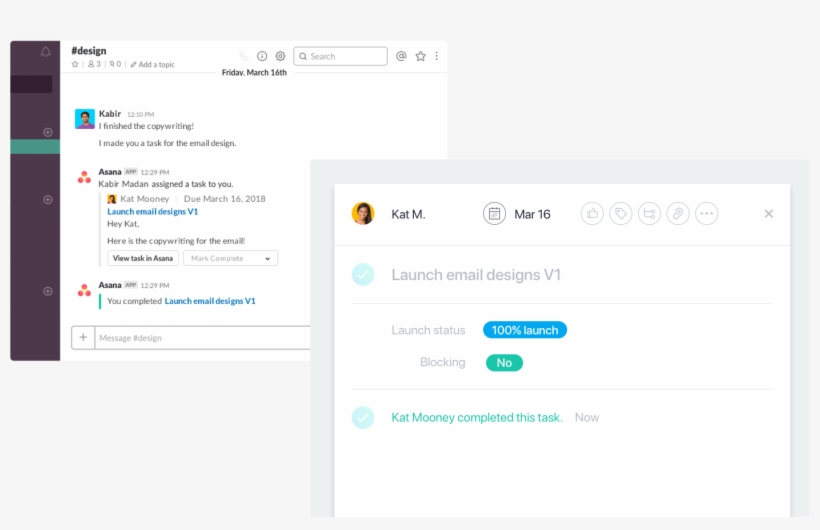The width and height of the screenshot is (820, 530).
Task: Click the top plus icon in Slack sidebar
Action: coord(48,132)
